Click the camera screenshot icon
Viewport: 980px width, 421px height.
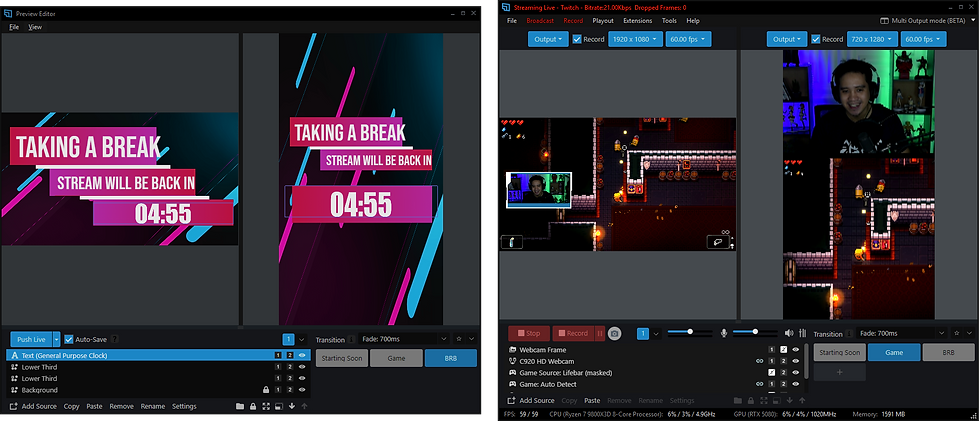pyautogui.click(x=615, y=334)
